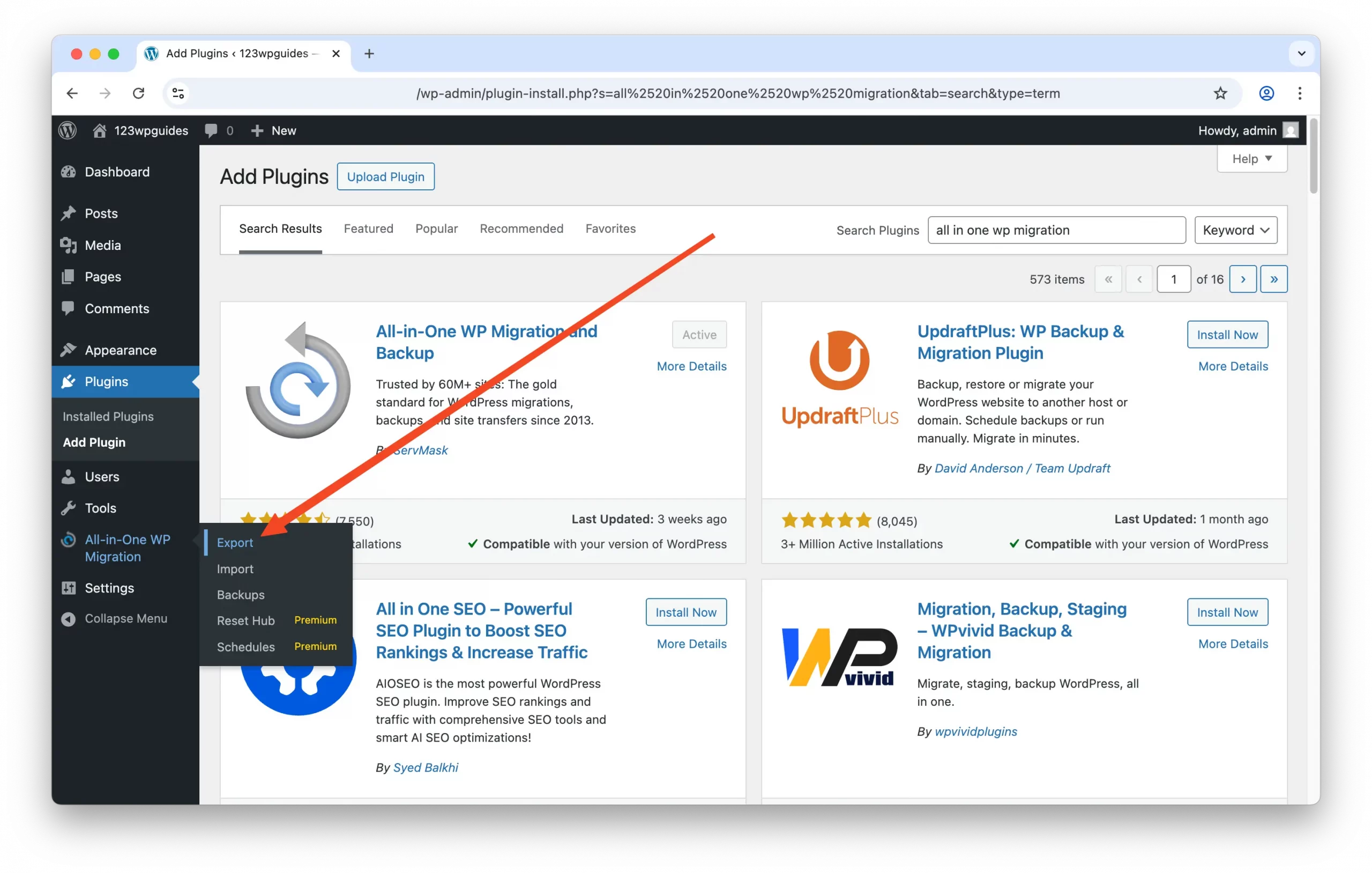
Task: Open the Chrome profile icon
Action: click(x=1266, y=93)
